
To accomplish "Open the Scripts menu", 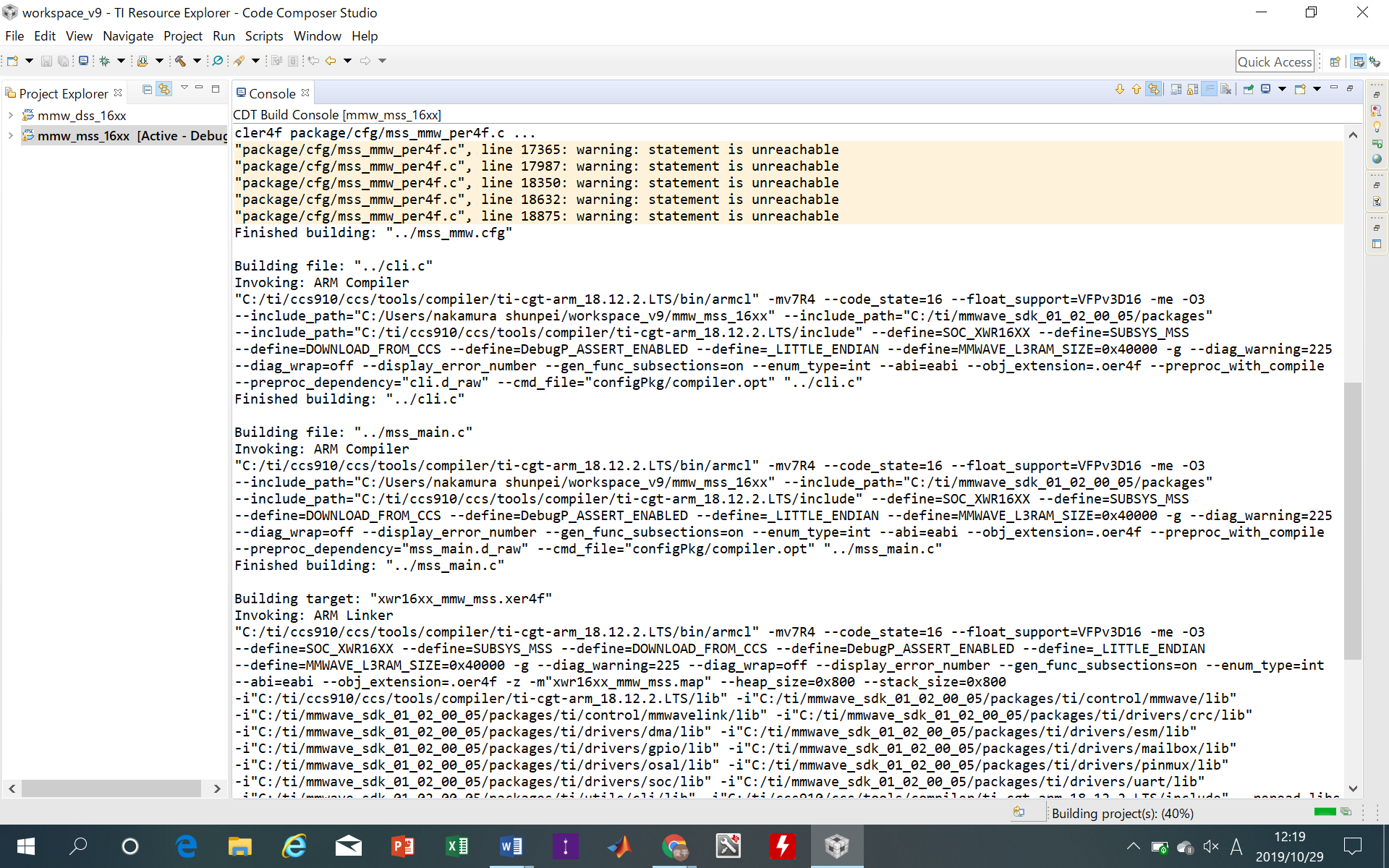I will (263, 36).
